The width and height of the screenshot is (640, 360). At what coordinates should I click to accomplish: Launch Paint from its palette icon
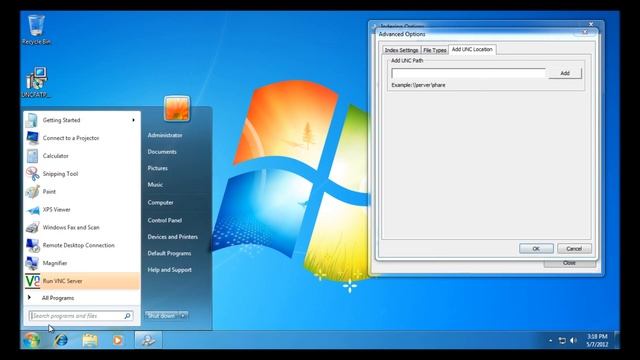point(32,191)
